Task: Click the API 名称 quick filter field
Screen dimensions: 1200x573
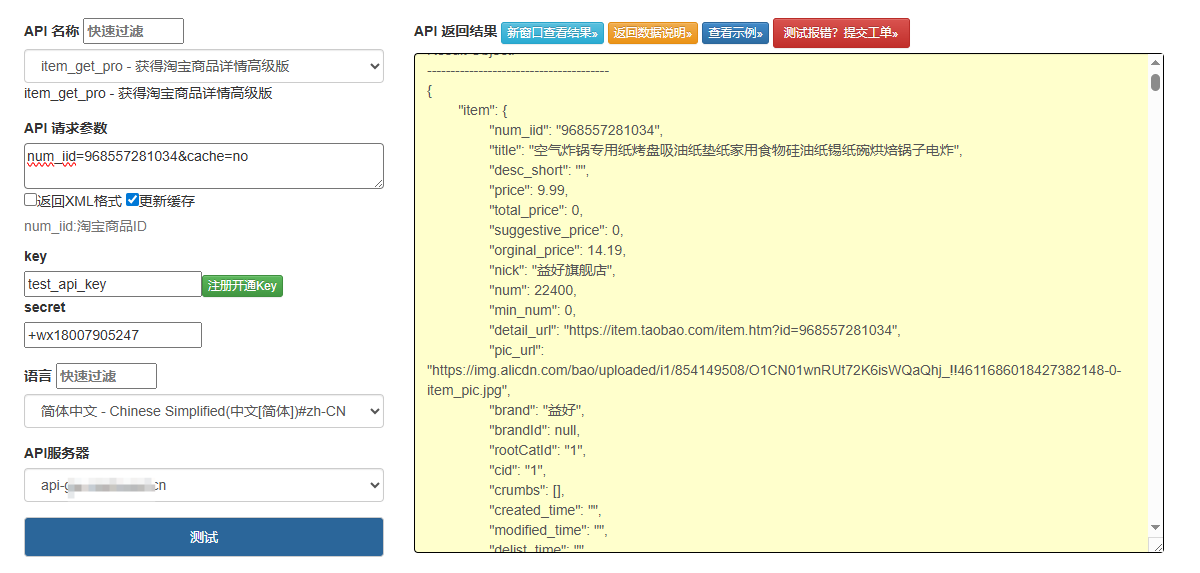Action: click(x=133, y=31)
